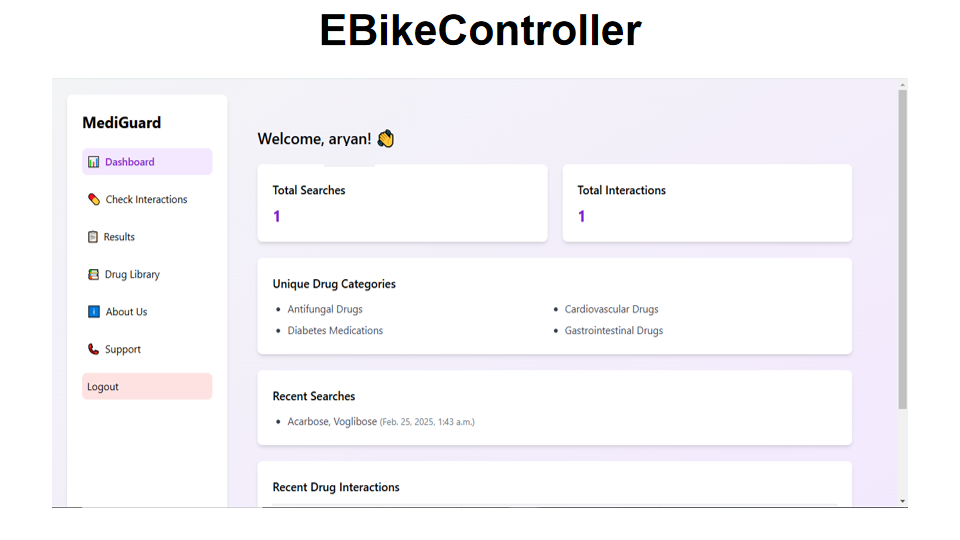Click the MediGuard brand title

[x=122, y=122]
